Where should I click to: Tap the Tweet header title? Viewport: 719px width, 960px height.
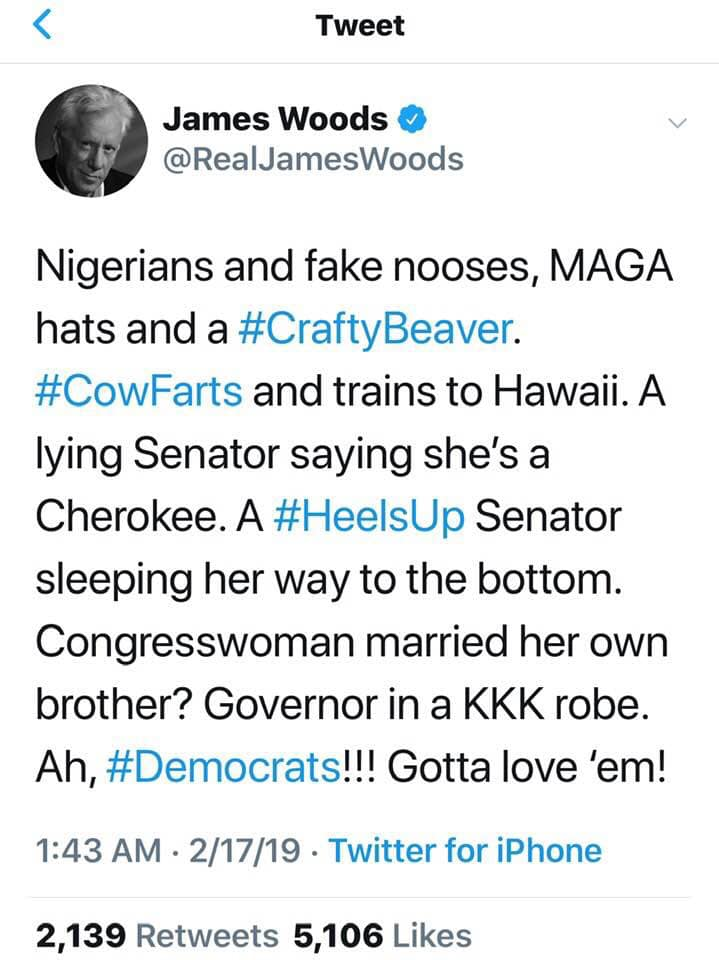[x=360, y=26]
